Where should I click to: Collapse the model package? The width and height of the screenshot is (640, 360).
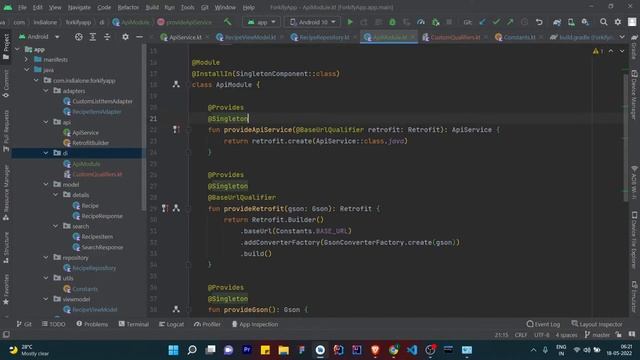(x=46, y=184)
